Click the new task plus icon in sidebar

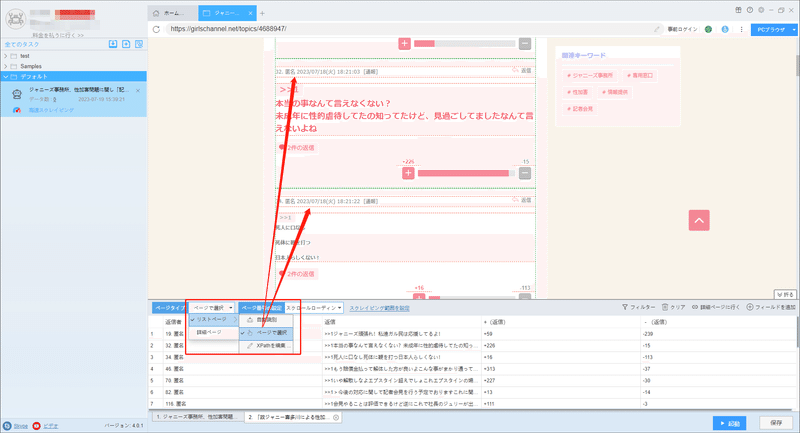coord(126,44)
